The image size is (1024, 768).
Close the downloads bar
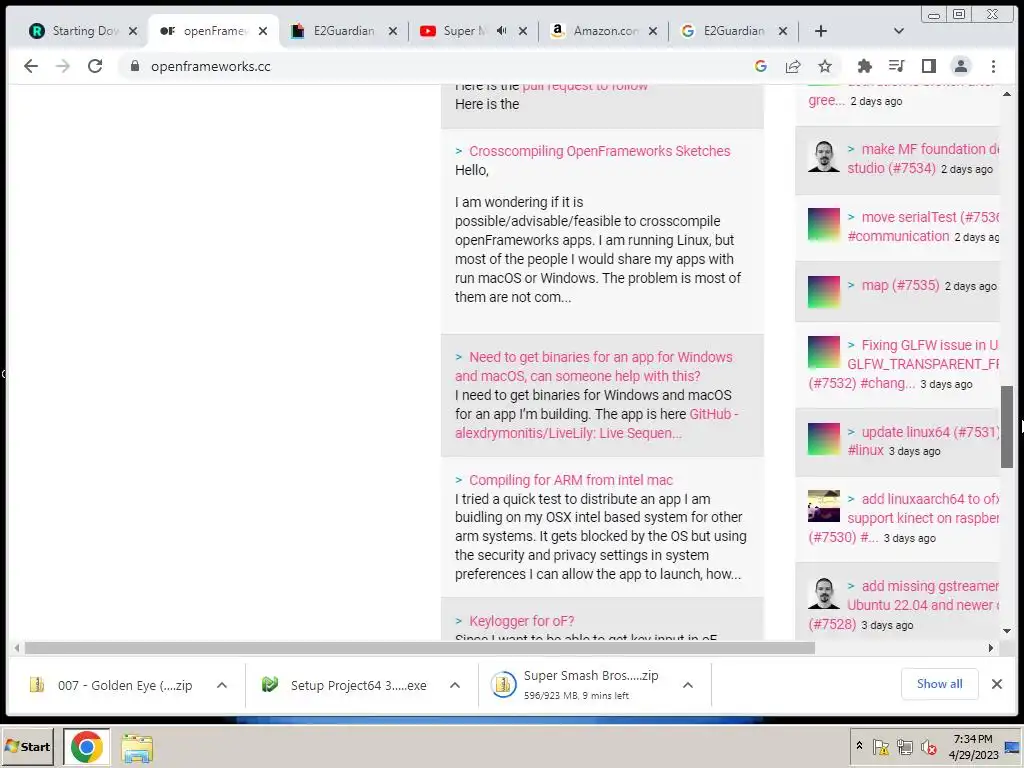click(x=997, y=684)
